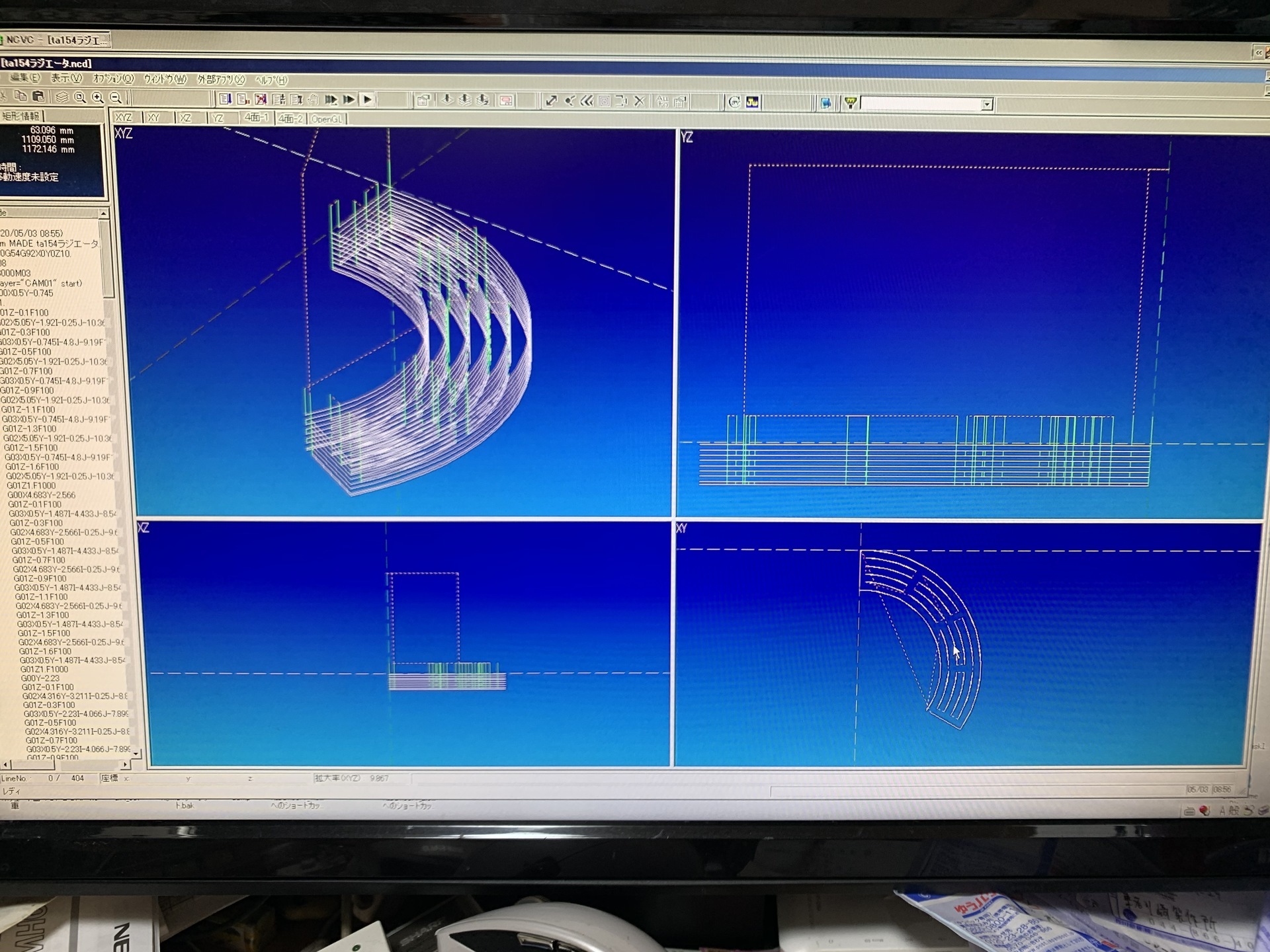
Task: Open the オプション(O) menu
Action: [113, 78]
